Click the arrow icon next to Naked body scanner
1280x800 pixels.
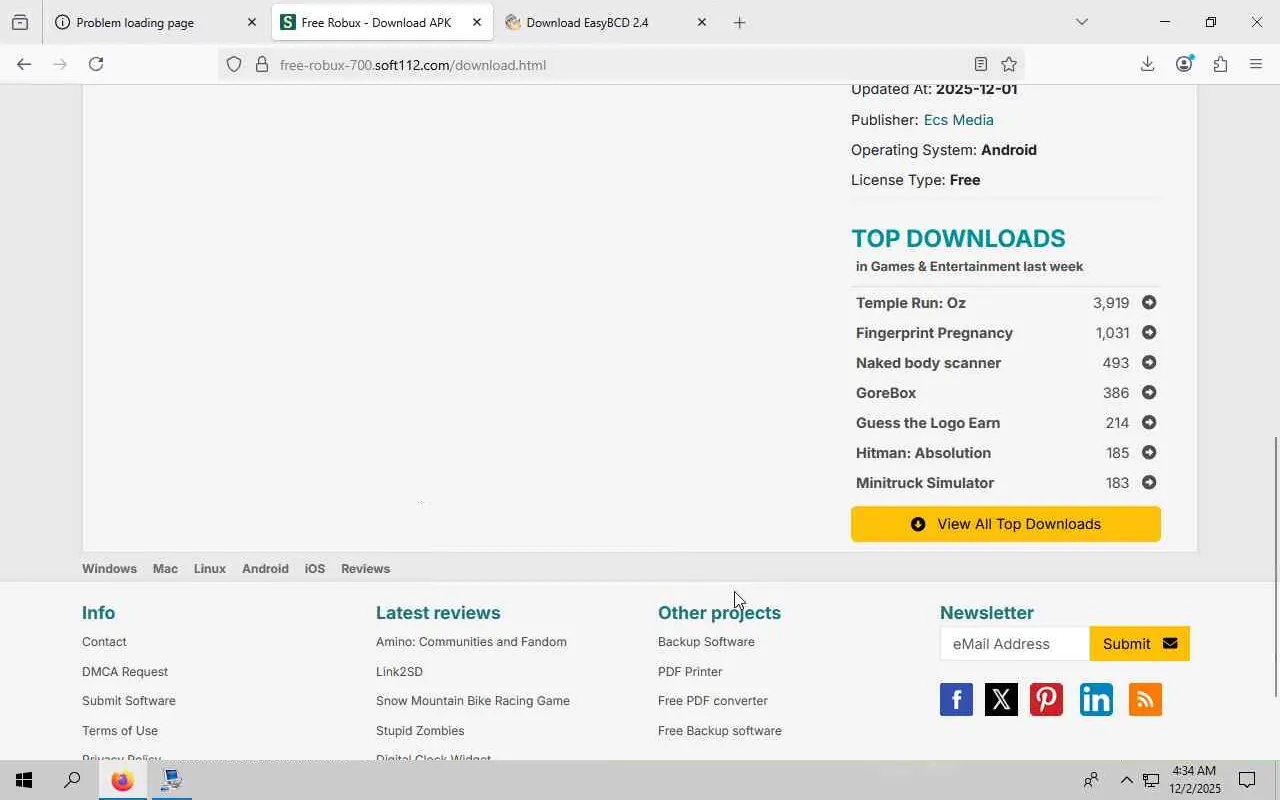coord(1149,363)
